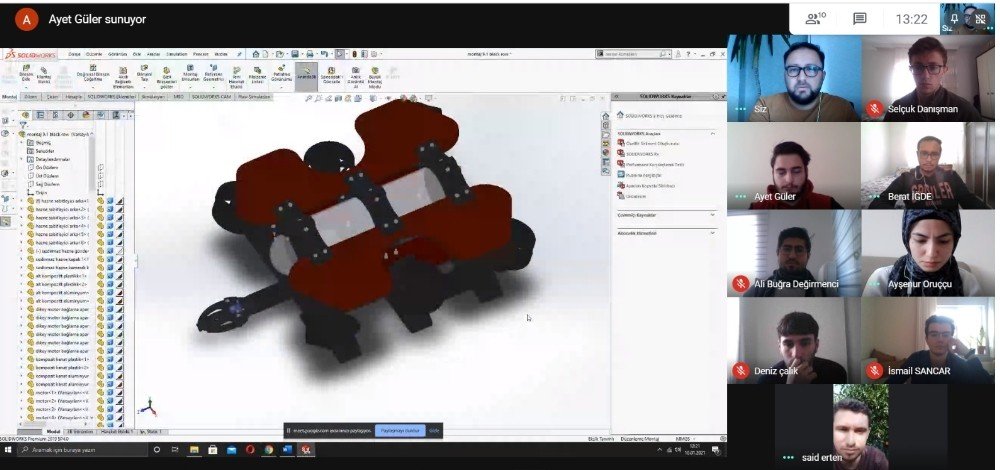Screen dimensions: 1000x470
Task: Toggle visibility of sızdırmaz hazne kapak
Action: coord(100,259)
